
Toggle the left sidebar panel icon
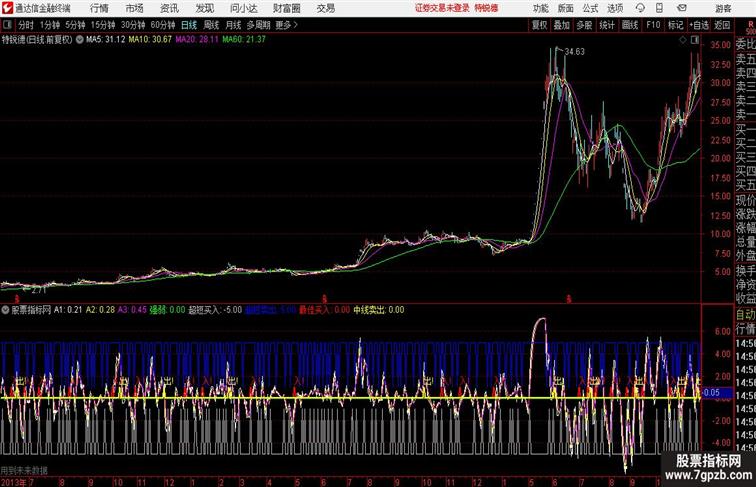pyautogui.click(x=7, y=25)
